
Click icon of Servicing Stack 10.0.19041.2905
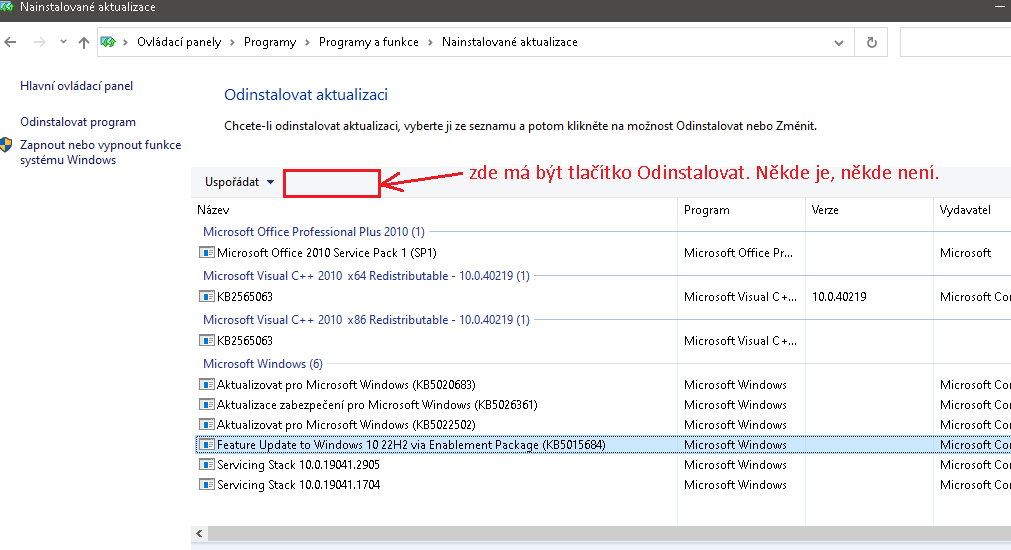206,464
